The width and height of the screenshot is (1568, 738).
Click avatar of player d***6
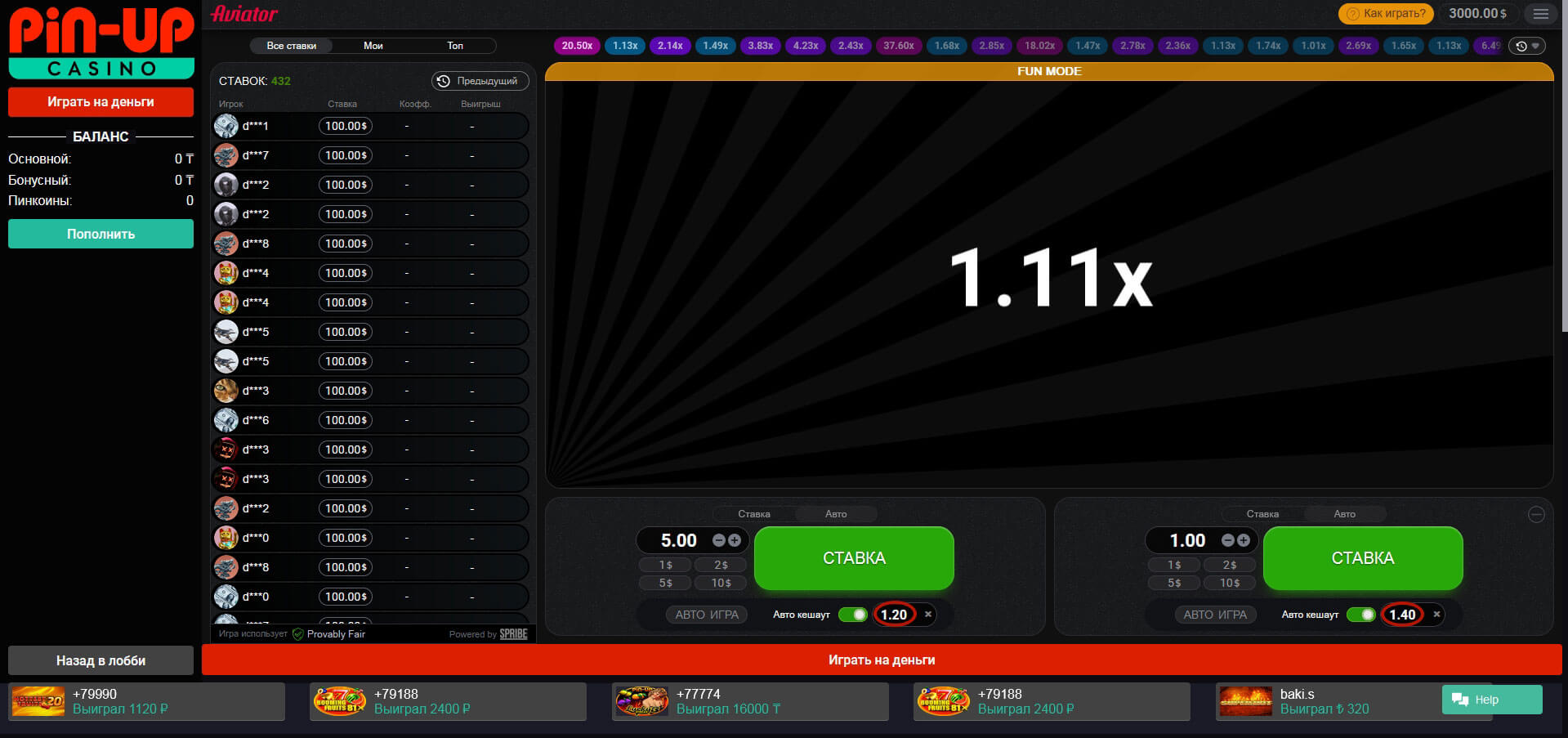click(x=226, y=420)
